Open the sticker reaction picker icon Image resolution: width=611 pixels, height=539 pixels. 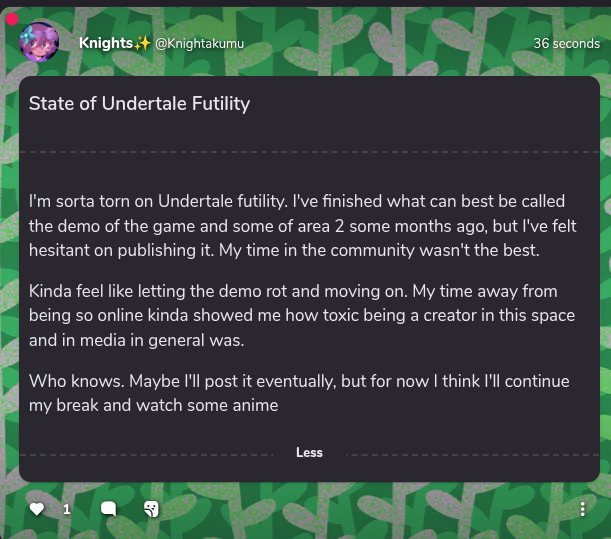[x=150, y=509]
